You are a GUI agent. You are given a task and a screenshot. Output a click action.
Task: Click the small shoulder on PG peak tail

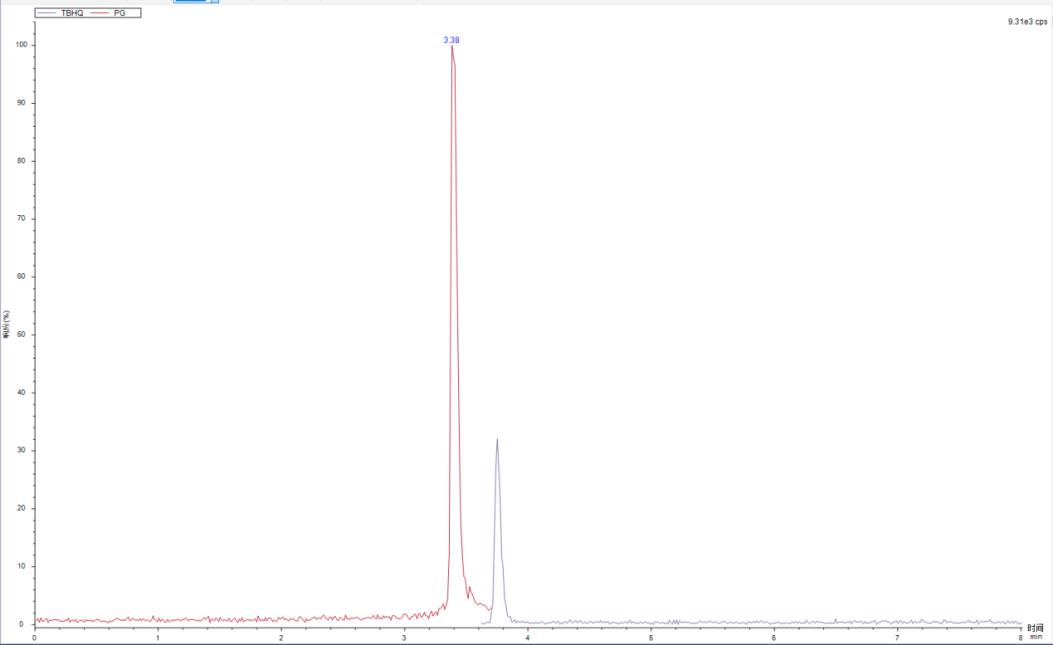point(469,588)
